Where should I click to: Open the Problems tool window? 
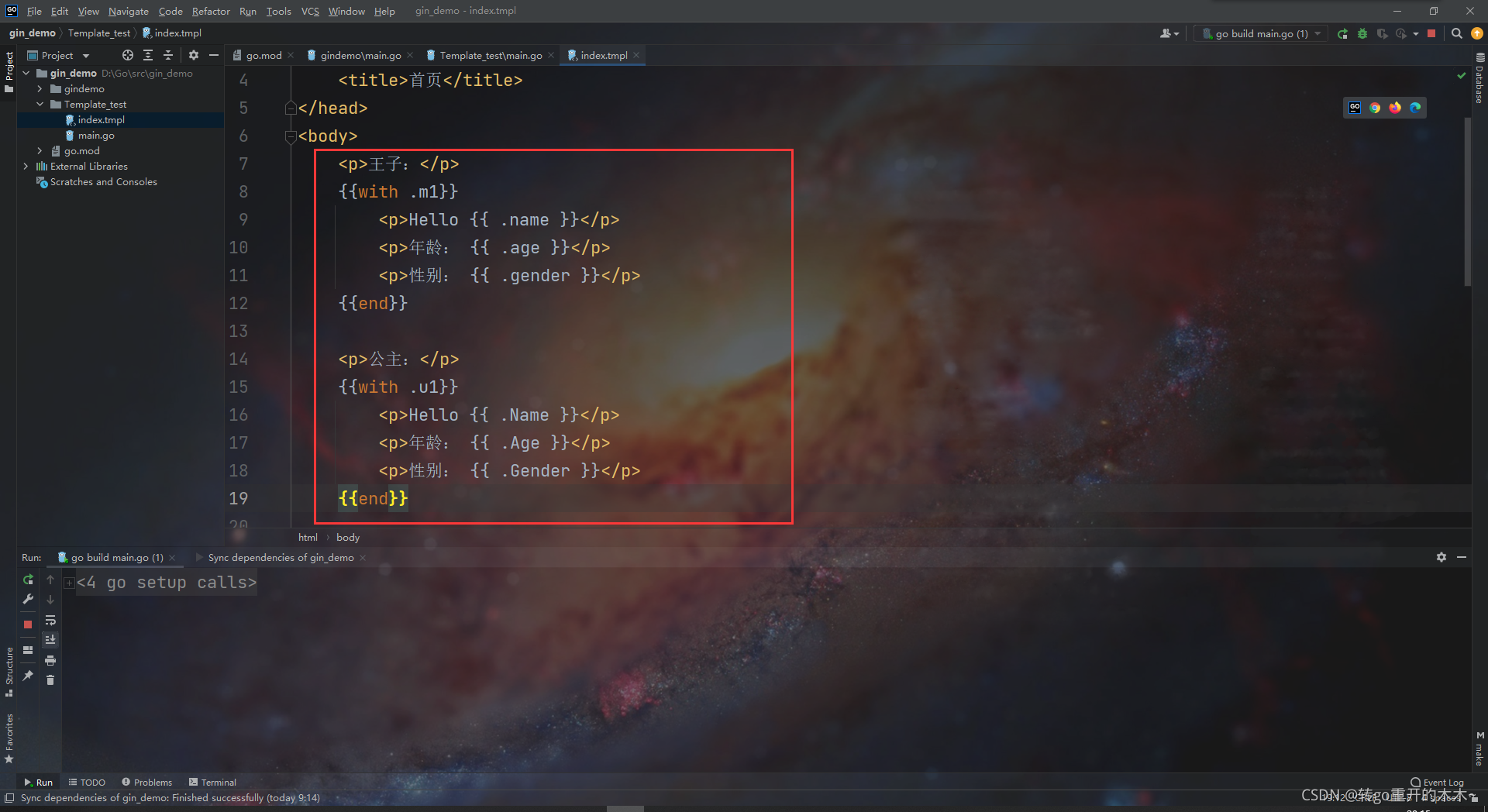tap(146, 782)
